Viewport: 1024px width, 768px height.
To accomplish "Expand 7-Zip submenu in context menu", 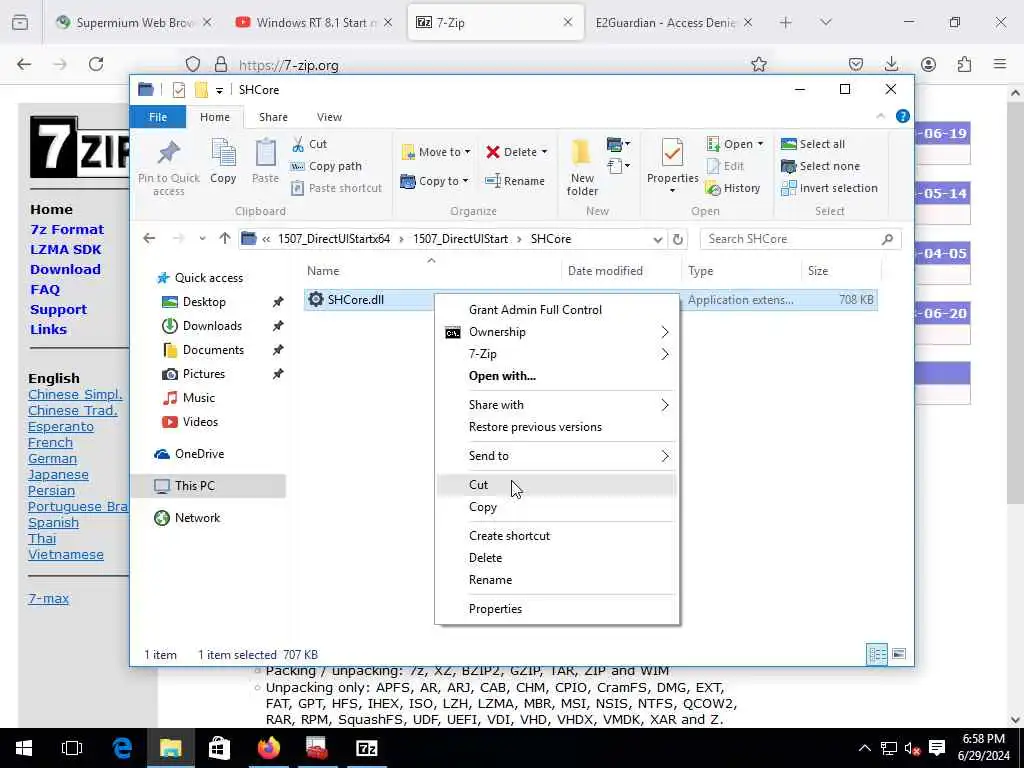I will (665, 355).
